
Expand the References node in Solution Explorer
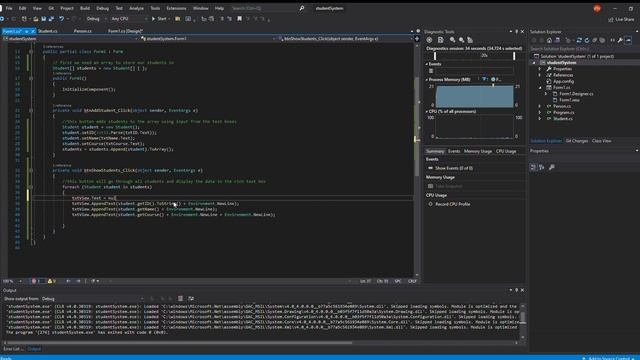coord(540,75)
